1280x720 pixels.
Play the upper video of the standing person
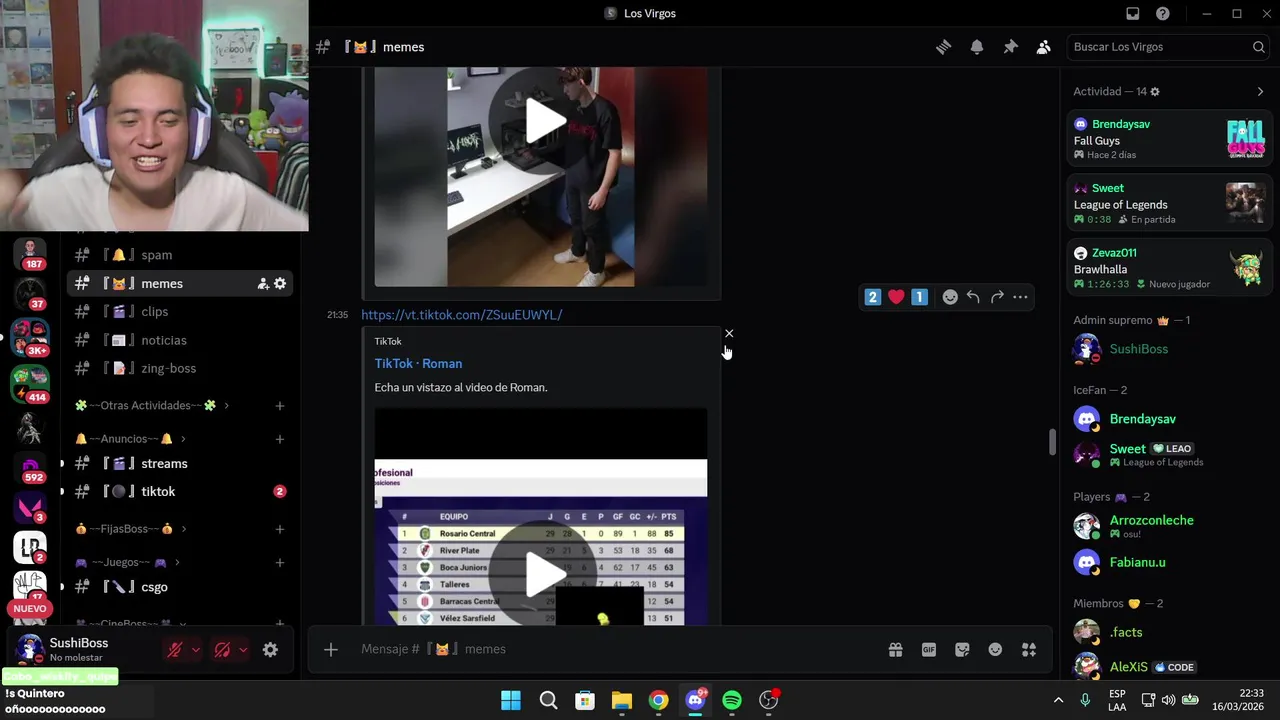(x=545, y=121)
